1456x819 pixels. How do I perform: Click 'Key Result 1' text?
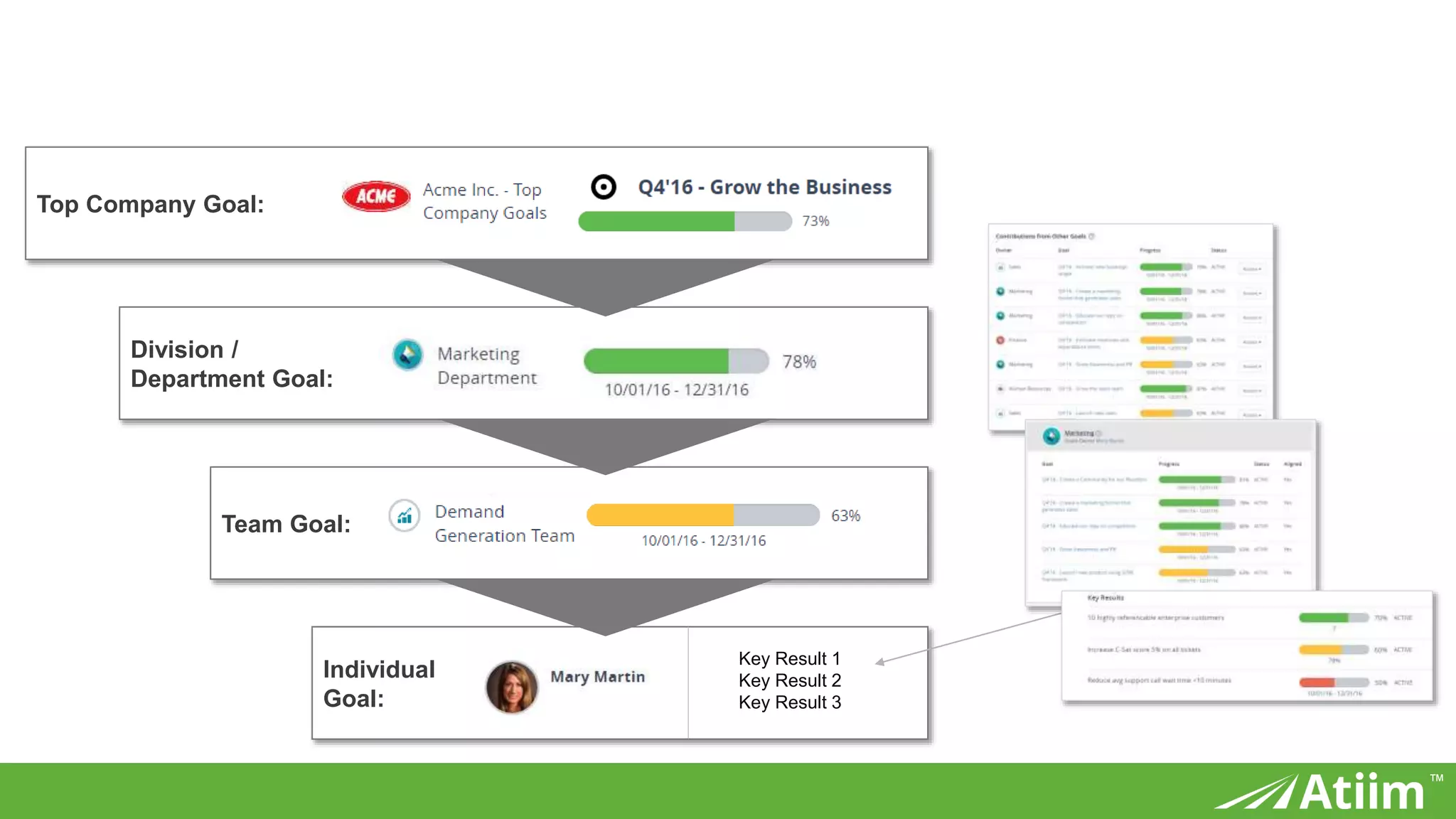coord(789,658)
